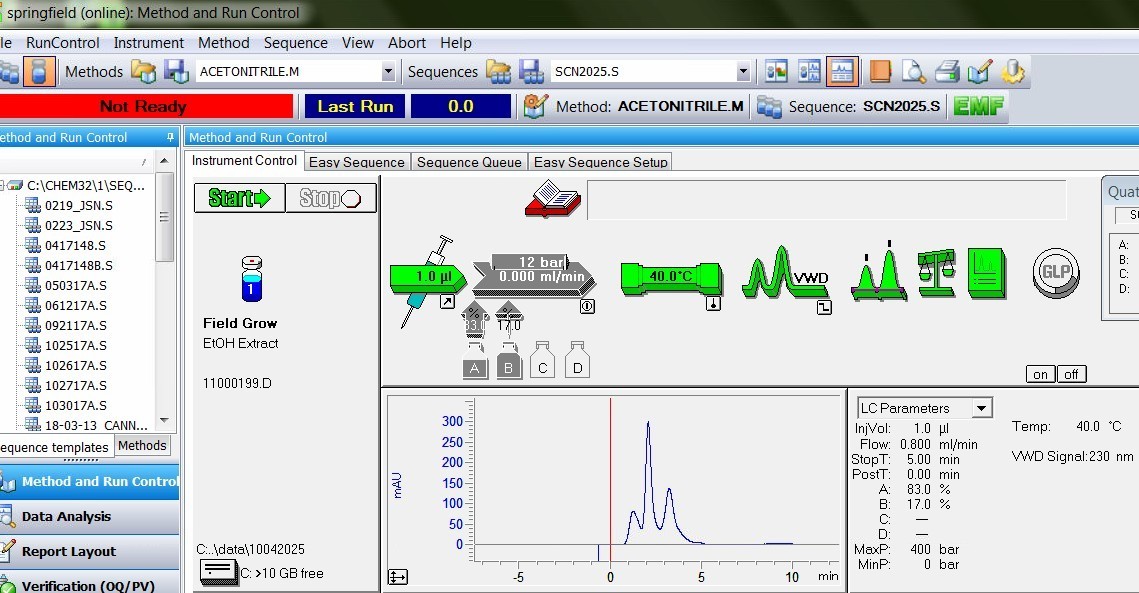Turn the system off
This screenshot has width=1139, height=593.
tap(1071, 374)
